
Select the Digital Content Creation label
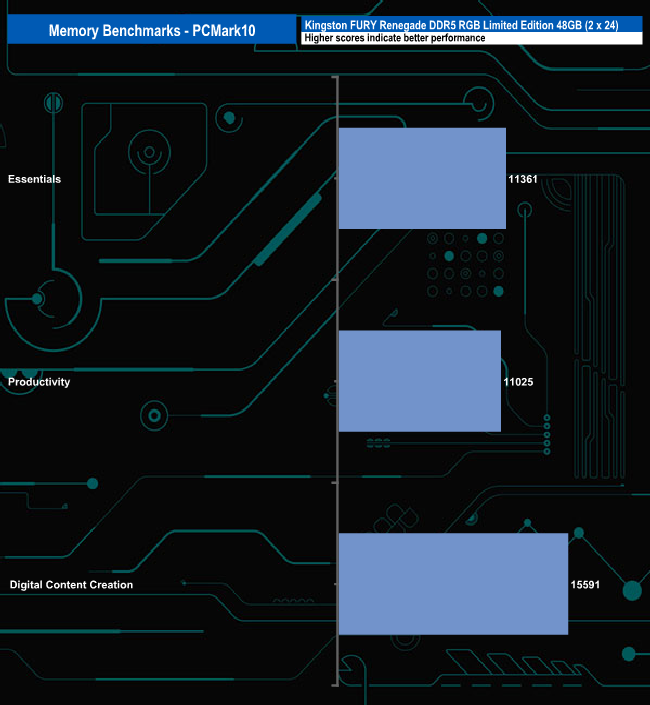pos(71,585)
